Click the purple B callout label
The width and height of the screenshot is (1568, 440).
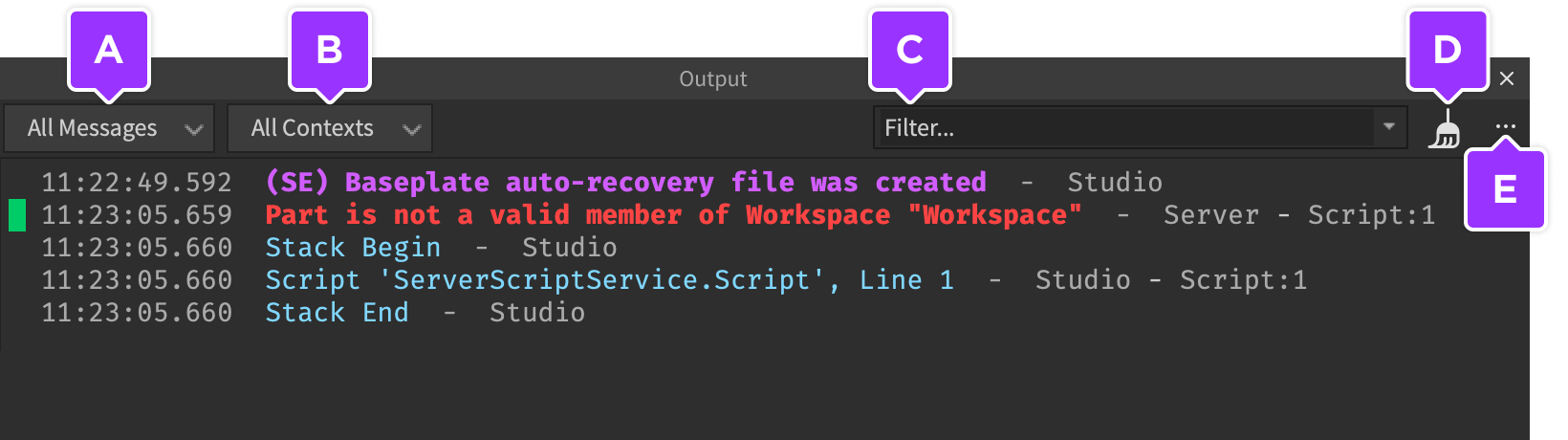pyautogui.click(x=330, y=50)
